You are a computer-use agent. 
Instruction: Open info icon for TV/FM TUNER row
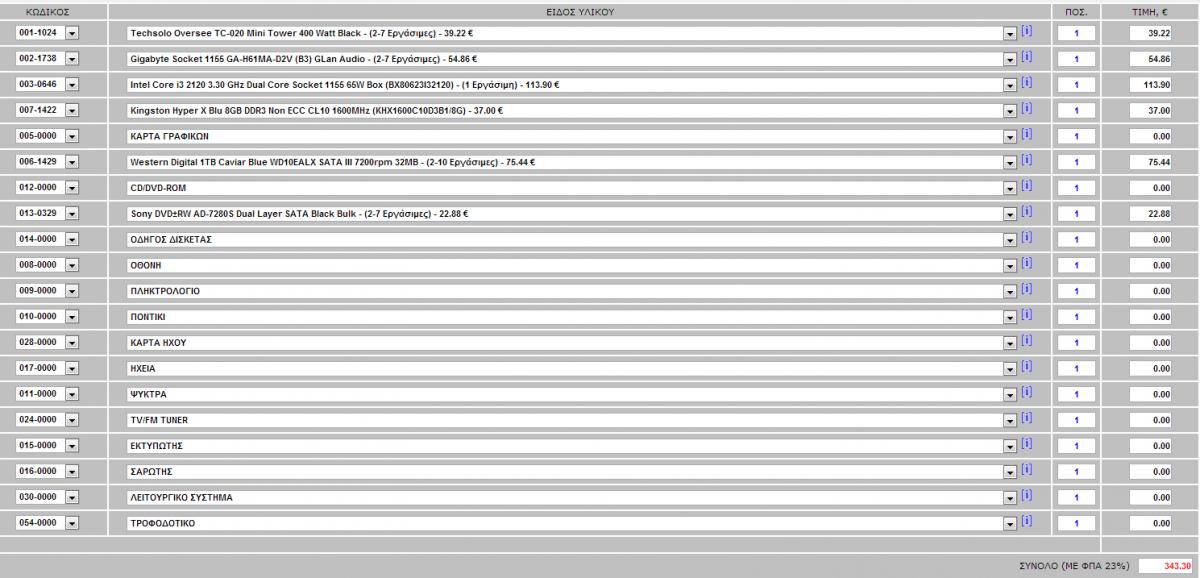1026,418
